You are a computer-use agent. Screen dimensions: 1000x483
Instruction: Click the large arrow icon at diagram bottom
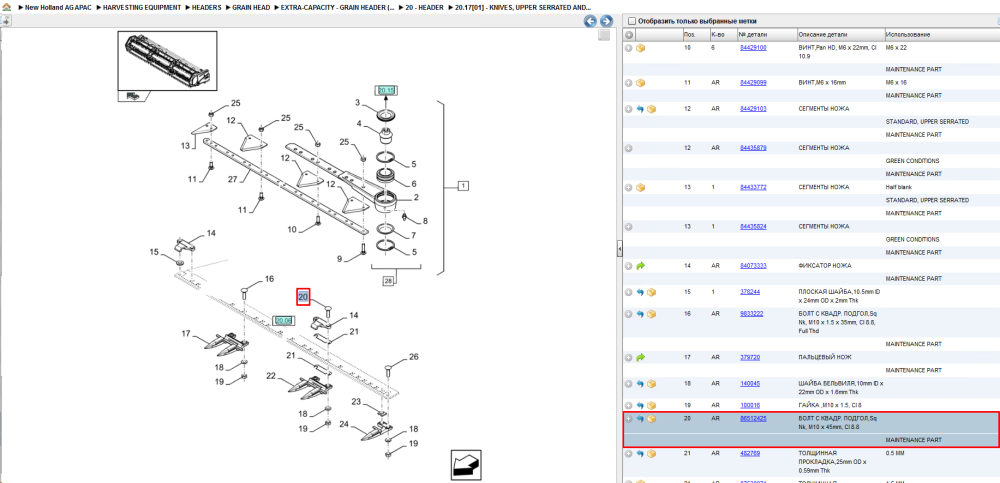click(x=465, y=464)
